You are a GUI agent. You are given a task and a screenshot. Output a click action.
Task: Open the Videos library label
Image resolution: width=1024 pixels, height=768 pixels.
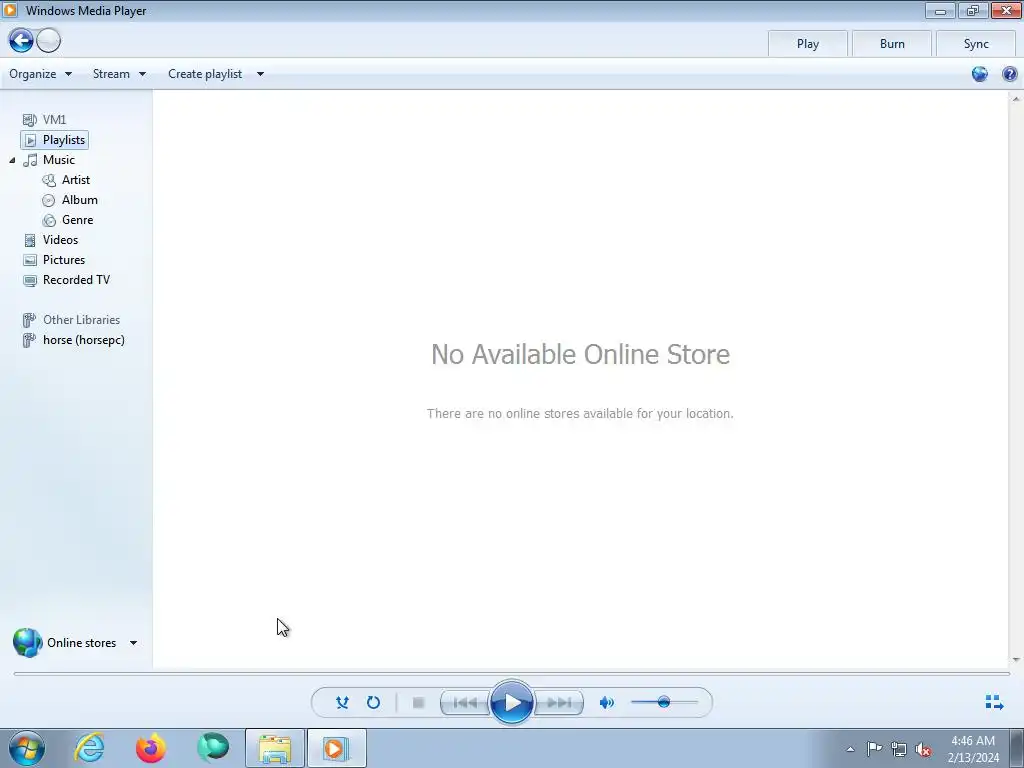60,240
